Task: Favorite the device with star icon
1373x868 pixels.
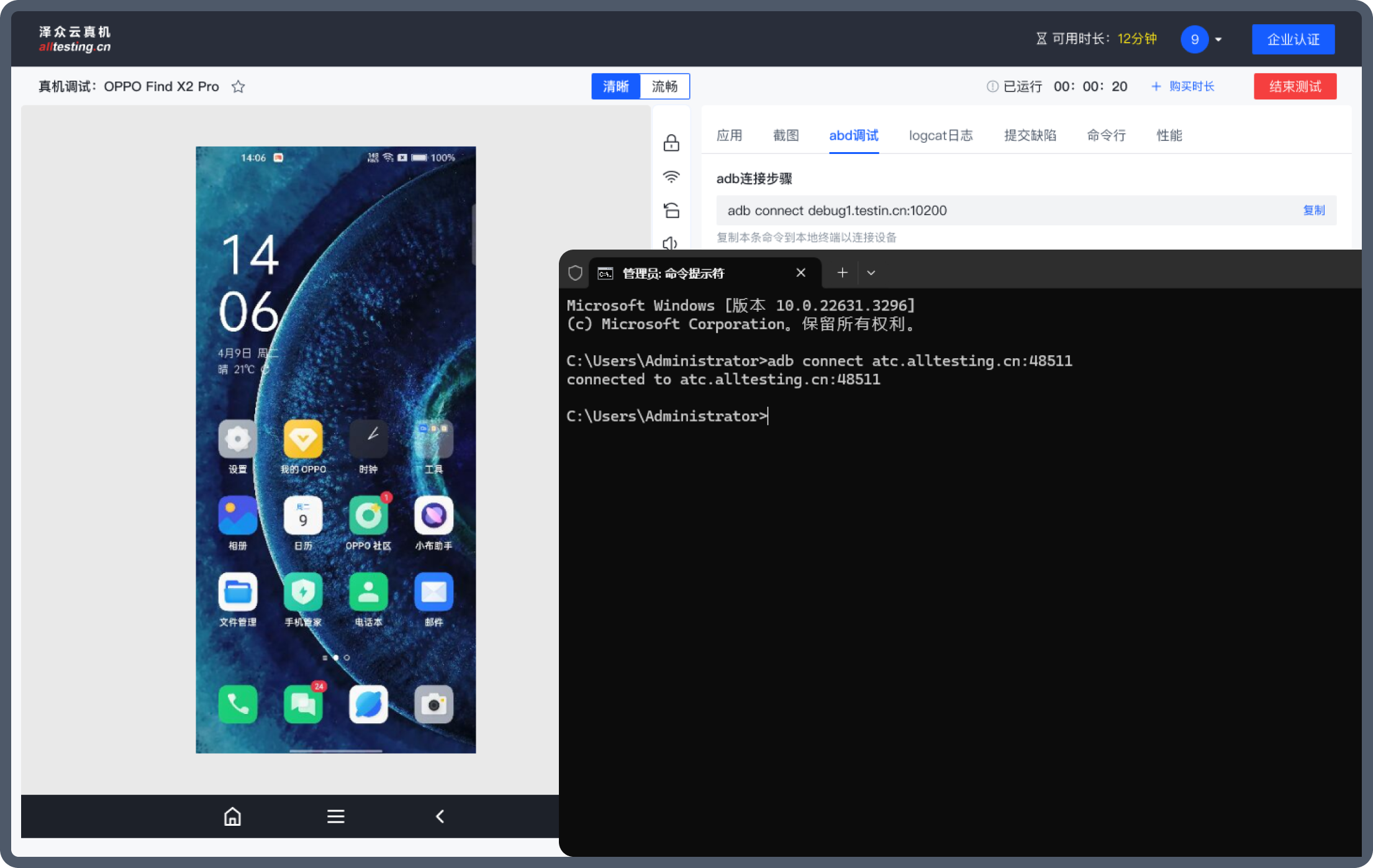Action: [x=238, y=87]
